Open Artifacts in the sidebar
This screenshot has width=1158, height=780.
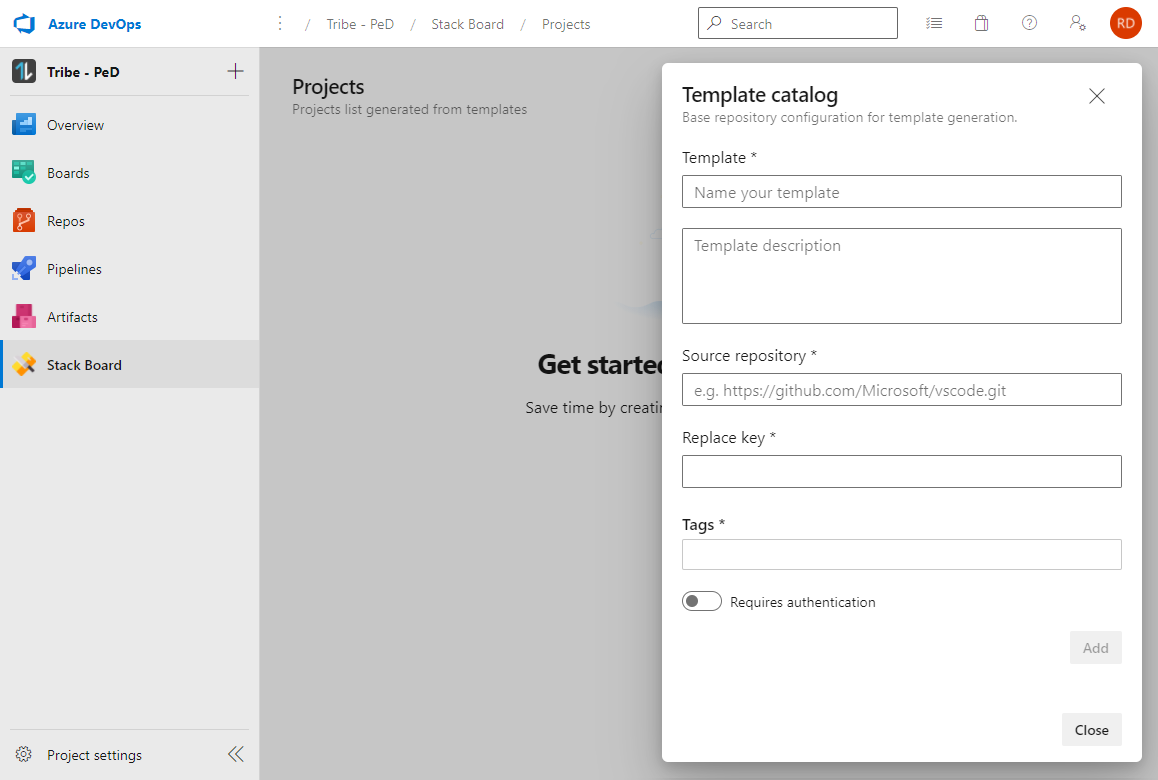point(130,317)
